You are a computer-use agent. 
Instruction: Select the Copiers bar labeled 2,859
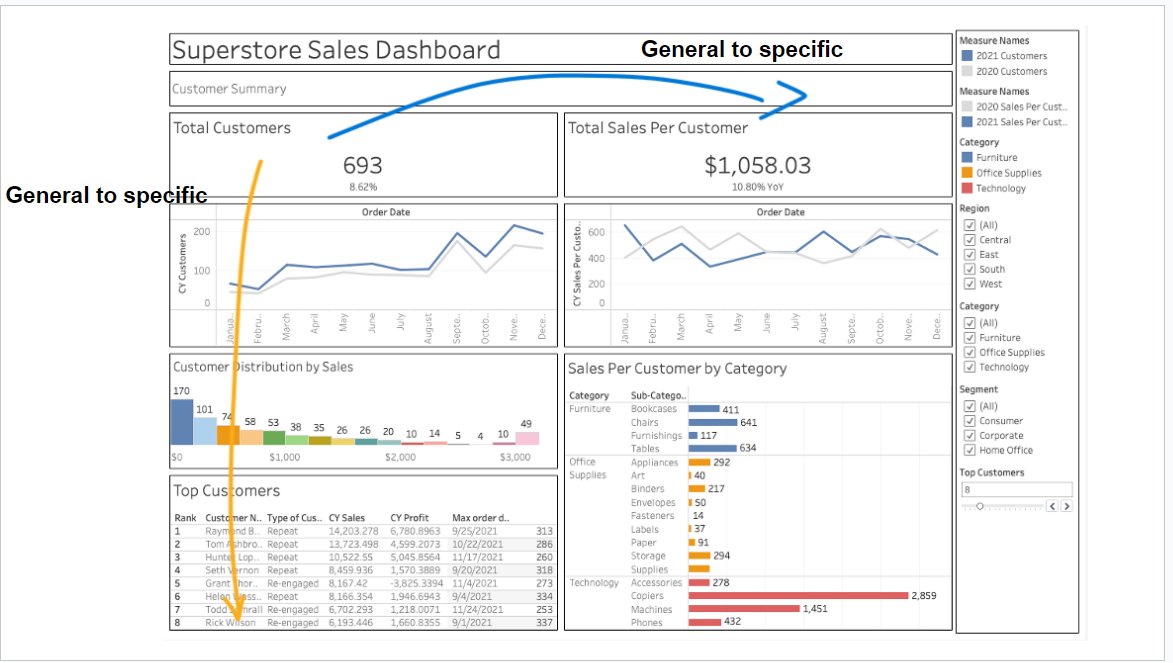coord(798,596)
